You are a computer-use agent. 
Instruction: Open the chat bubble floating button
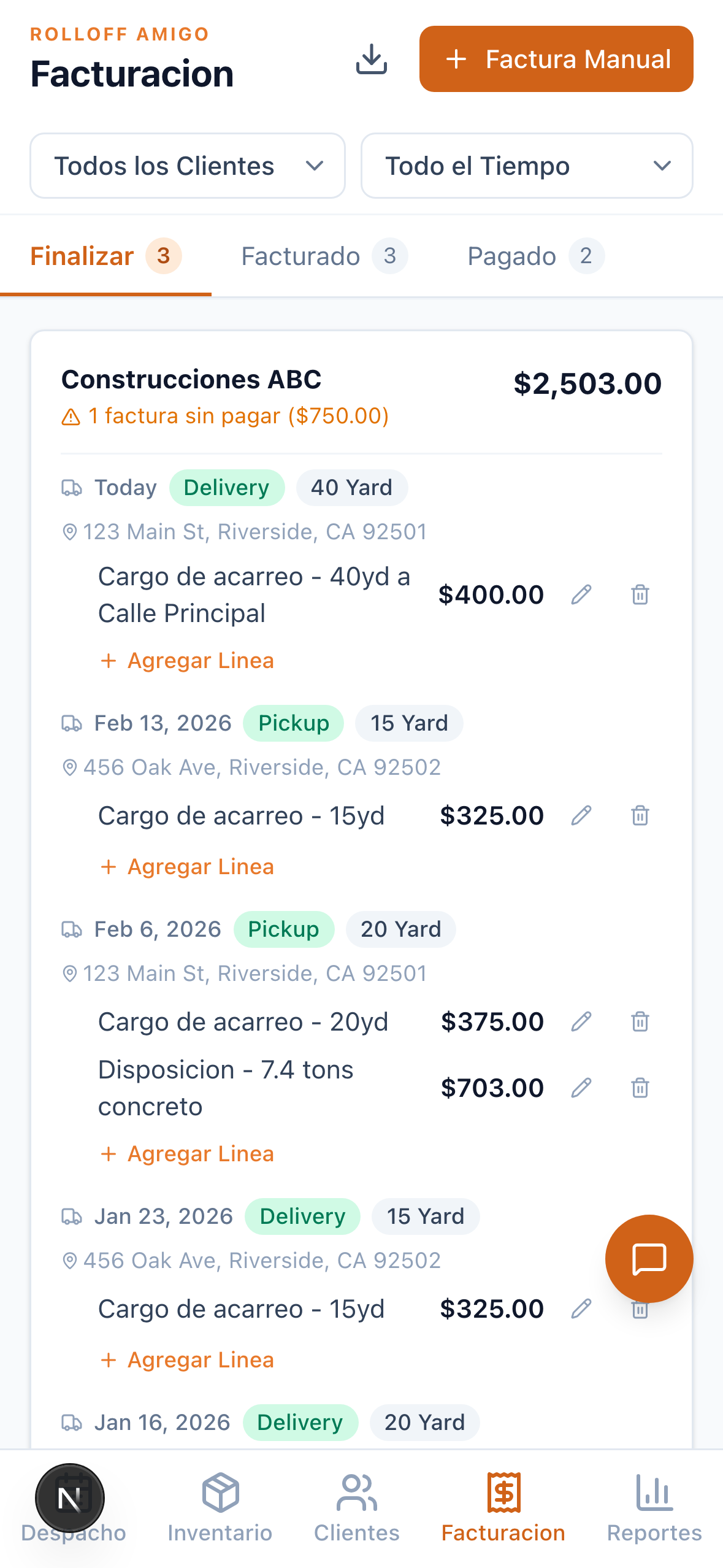click(x=649, y=1258)
